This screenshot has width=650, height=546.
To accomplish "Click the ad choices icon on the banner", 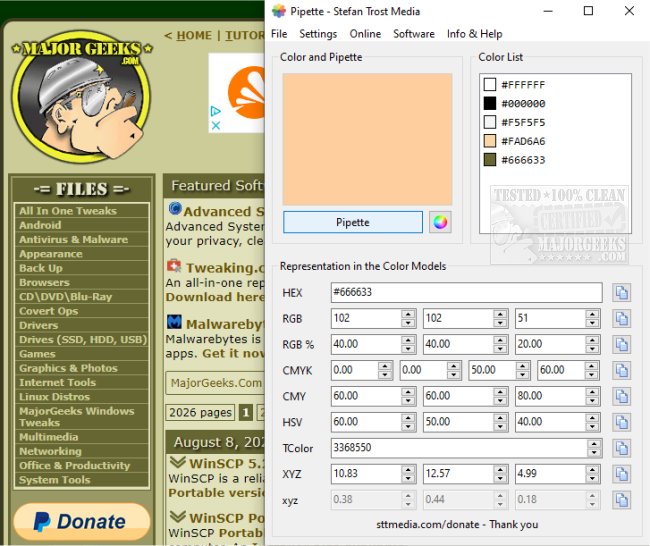I will point(215,111).
